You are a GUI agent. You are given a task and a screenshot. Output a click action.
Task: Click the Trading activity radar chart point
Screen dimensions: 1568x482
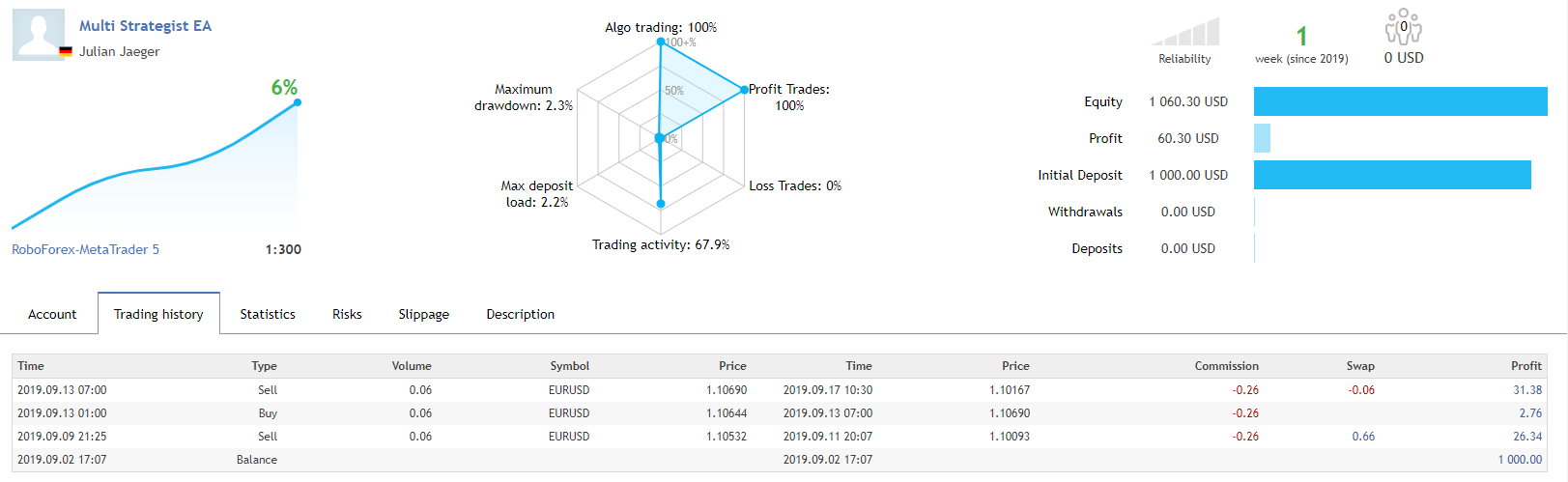(661, 204)
